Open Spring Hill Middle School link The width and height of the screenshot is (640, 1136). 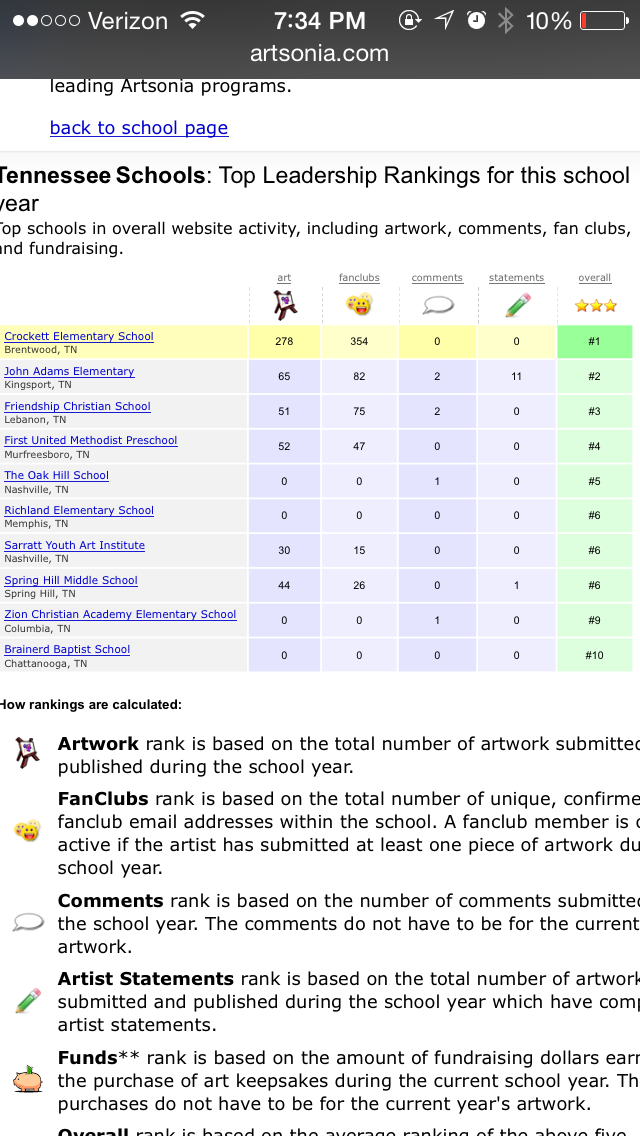click(x=71, y=580)
